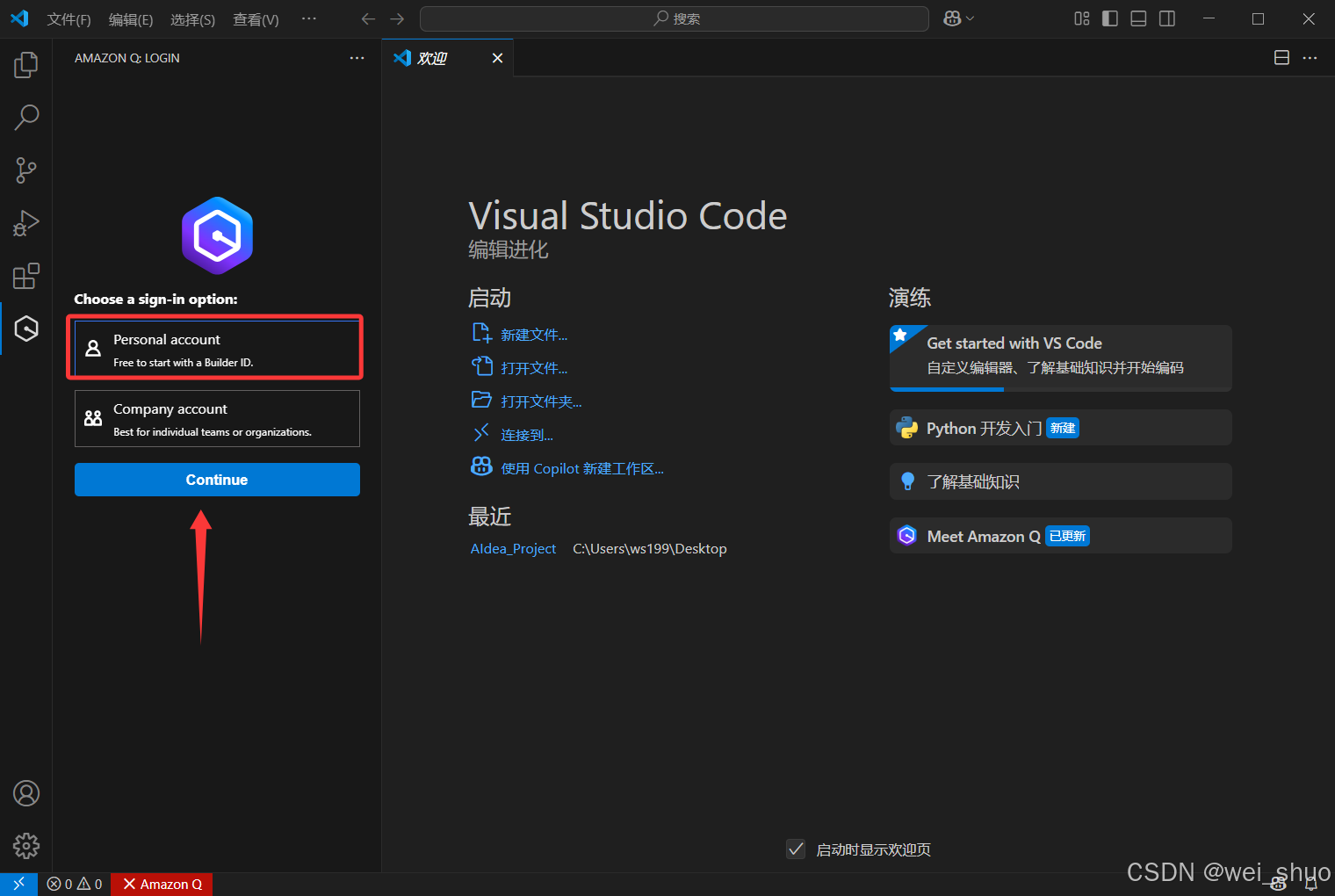Open the Extensions view

point(26,276)
